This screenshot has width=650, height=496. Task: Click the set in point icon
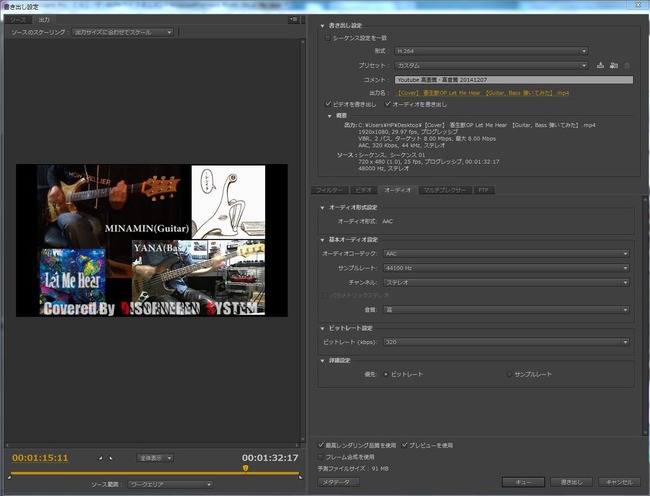tap(100, 458)
